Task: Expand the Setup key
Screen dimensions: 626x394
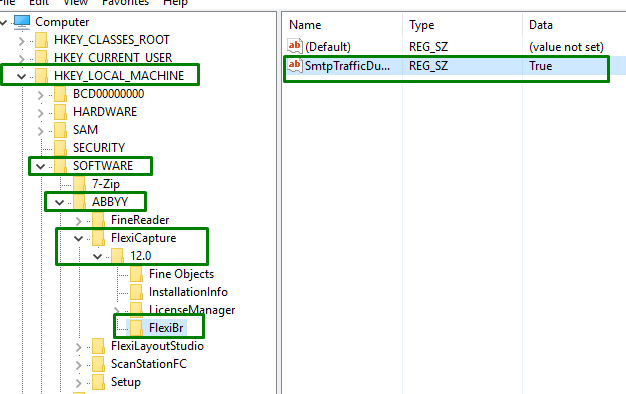Action: [x=78, y=383]
